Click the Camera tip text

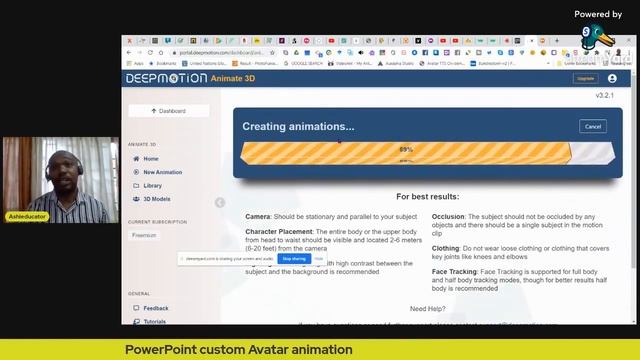click(331, 217)
